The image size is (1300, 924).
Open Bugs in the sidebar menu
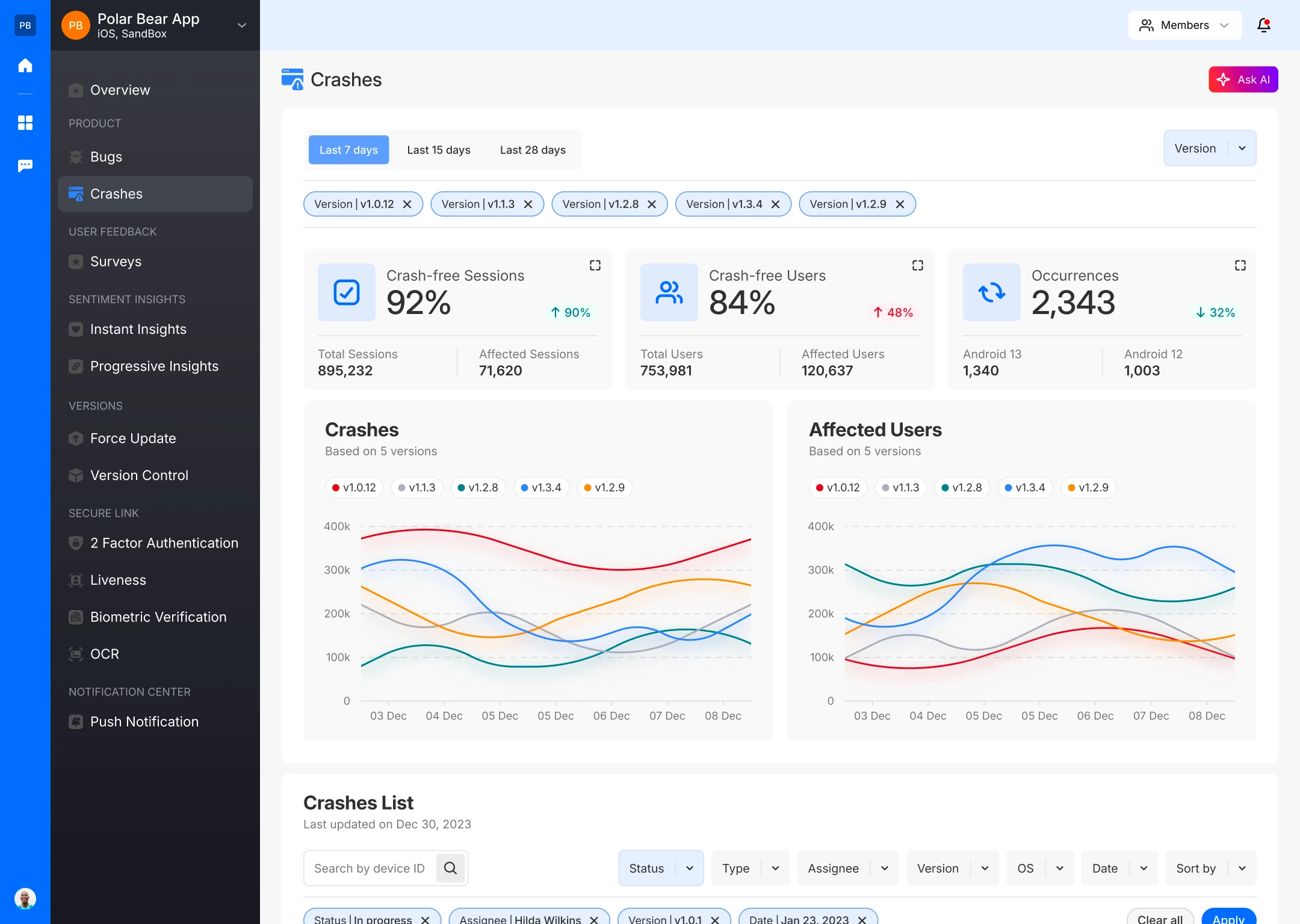pos(106,157)
